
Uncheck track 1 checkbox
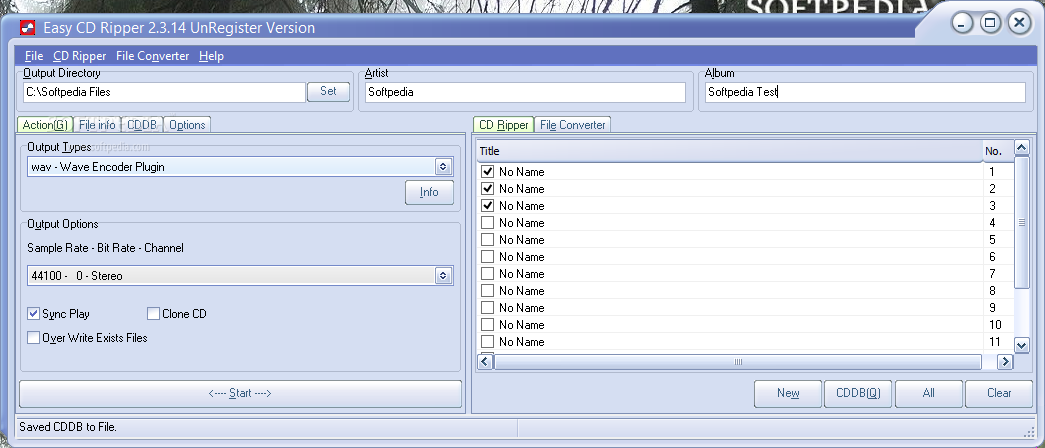coord(488,172)
